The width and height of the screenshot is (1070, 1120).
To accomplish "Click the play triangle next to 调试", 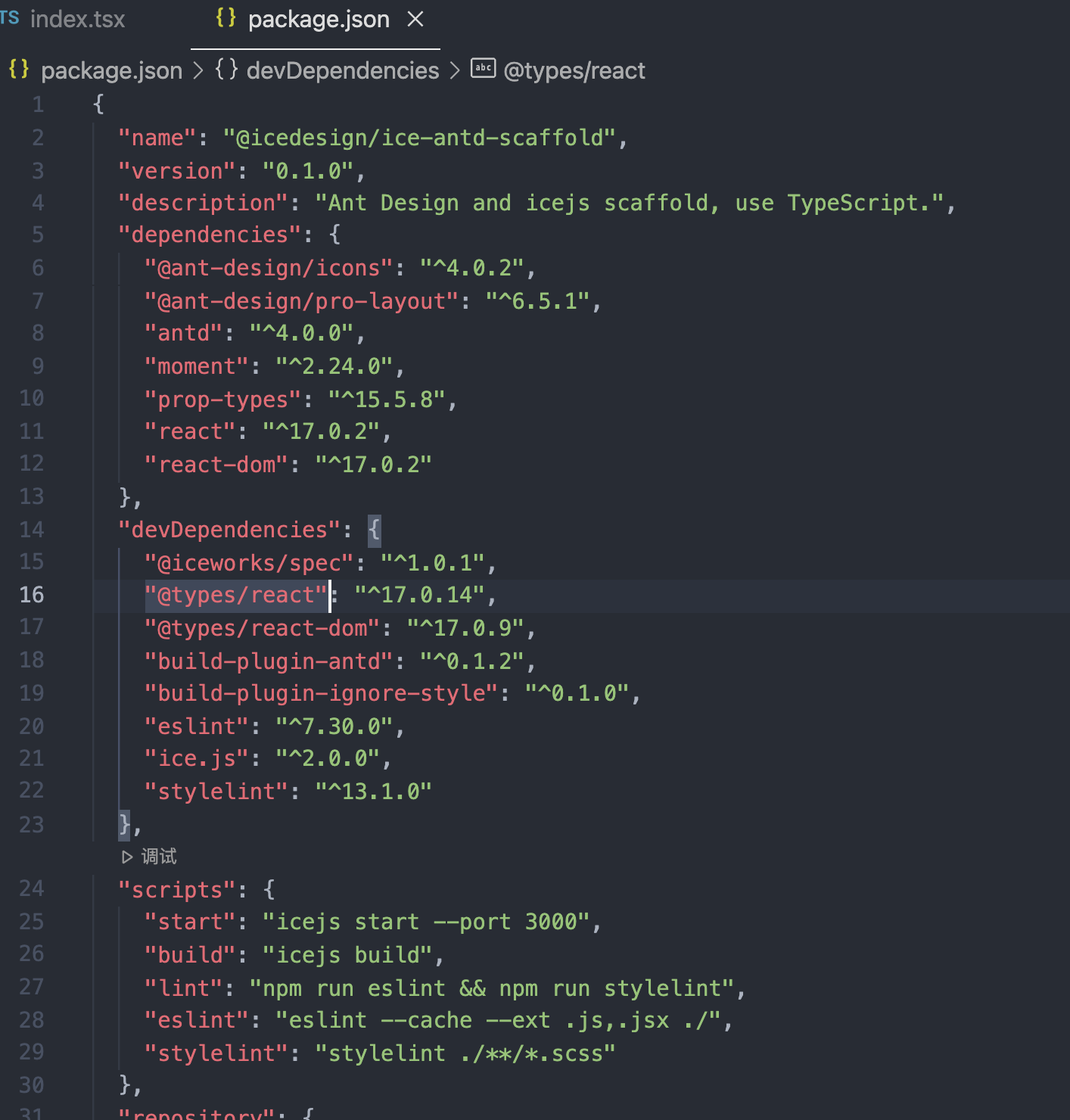I will coord(126,857).
